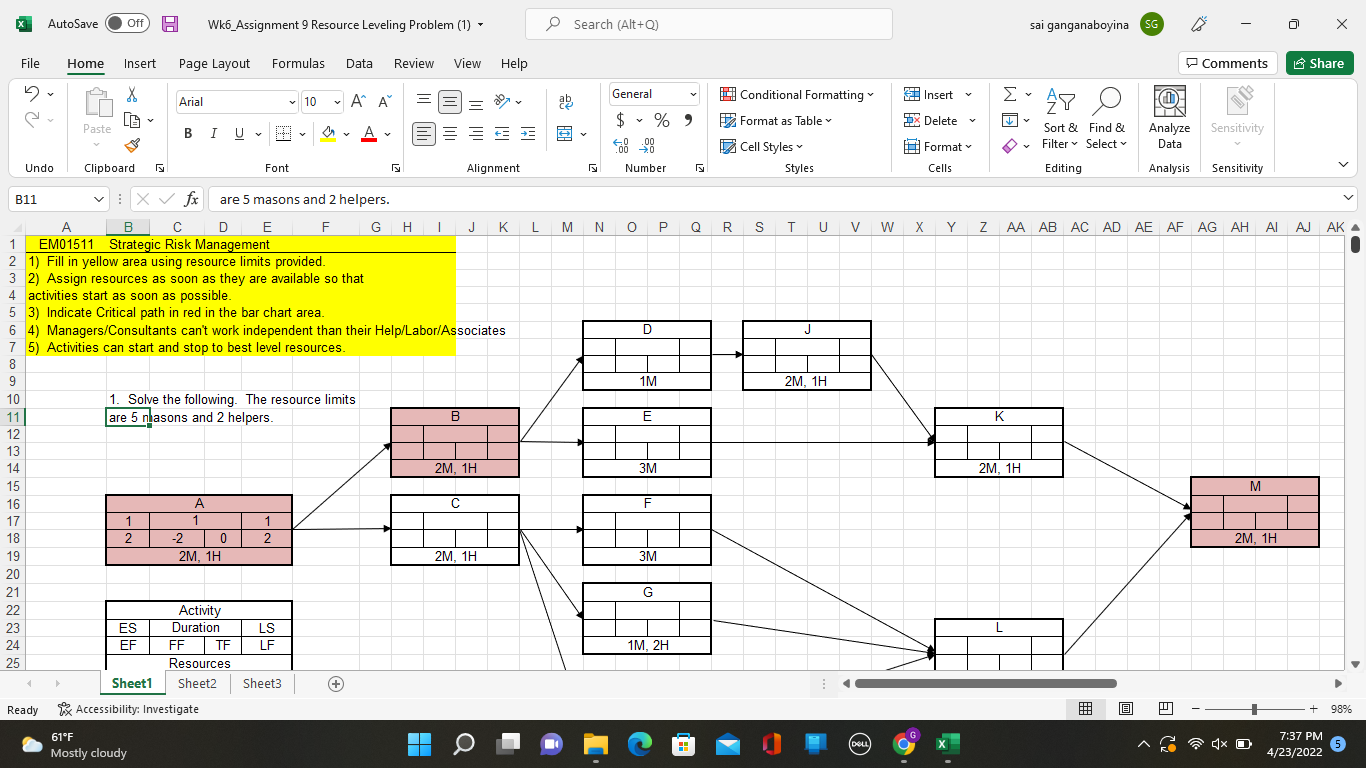Switch to Sheet2 tab

coord(197,683)
